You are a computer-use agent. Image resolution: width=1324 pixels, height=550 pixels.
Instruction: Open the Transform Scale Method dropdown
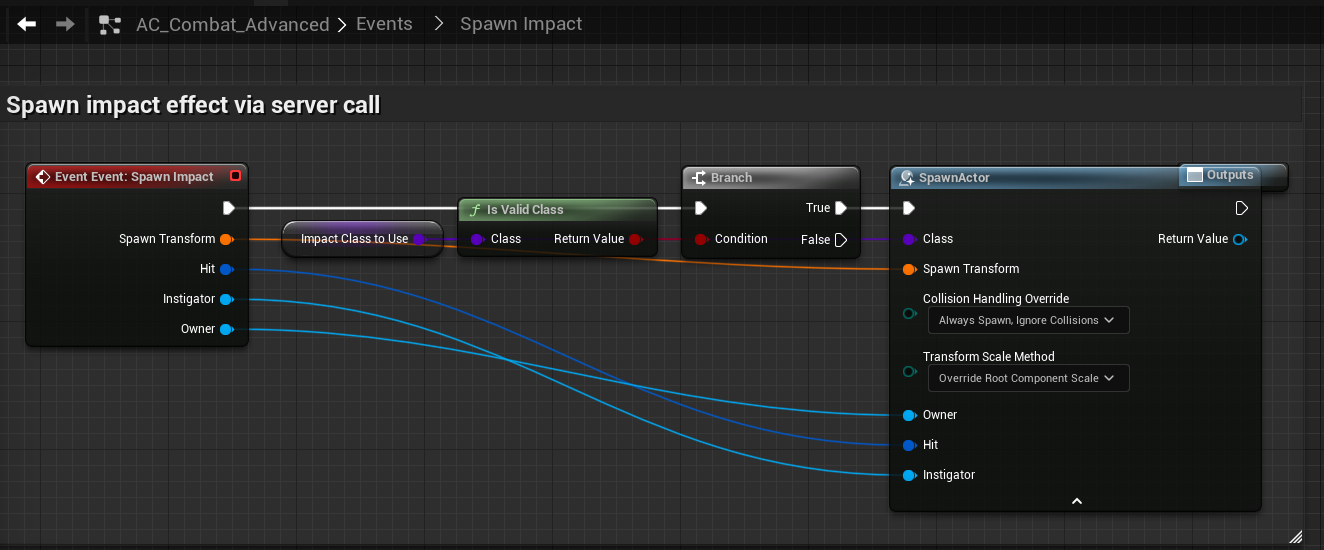[x=1028, y=378]
